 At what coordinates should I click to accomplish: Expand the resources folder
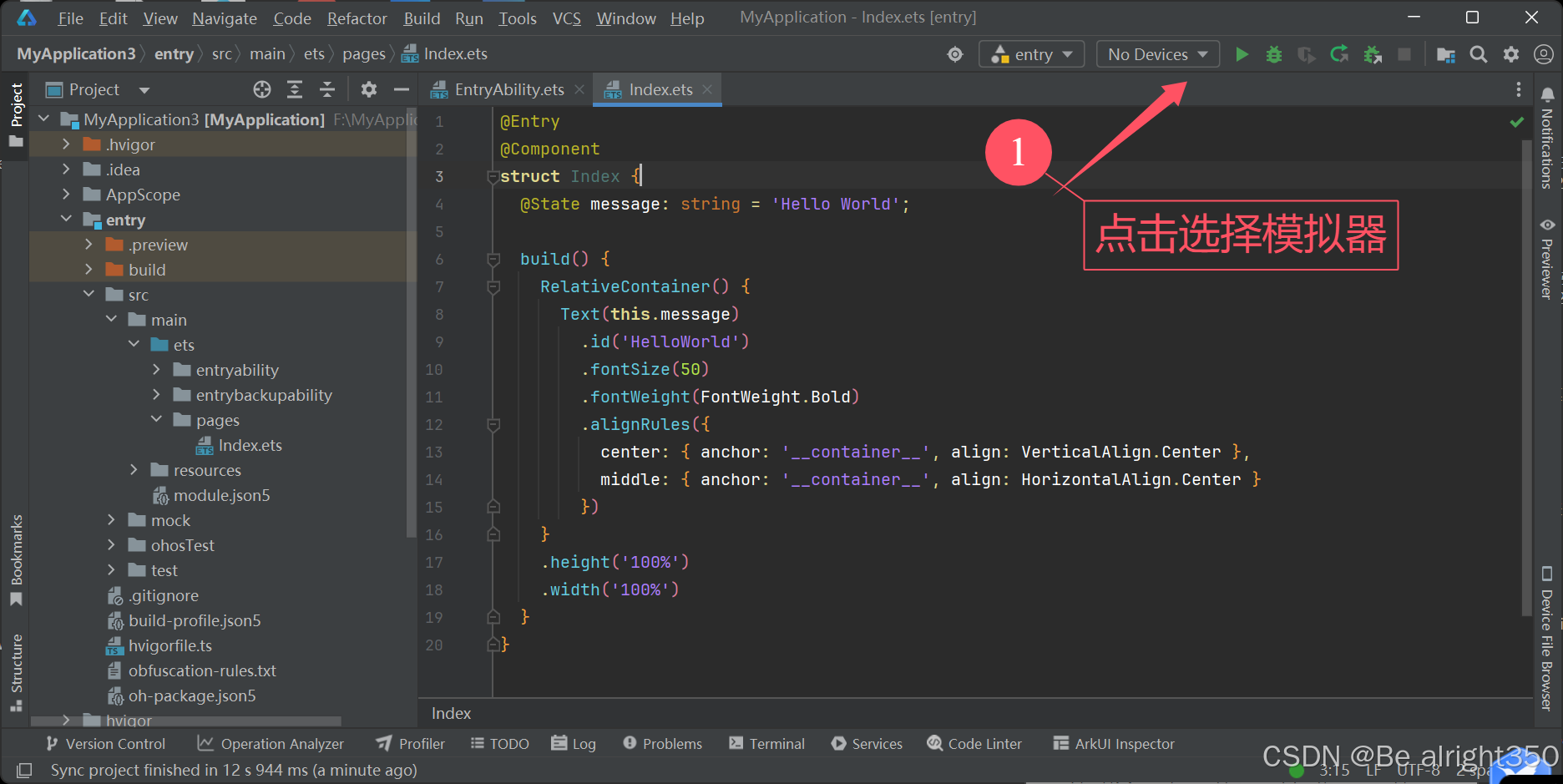click(x=134, y=470)
